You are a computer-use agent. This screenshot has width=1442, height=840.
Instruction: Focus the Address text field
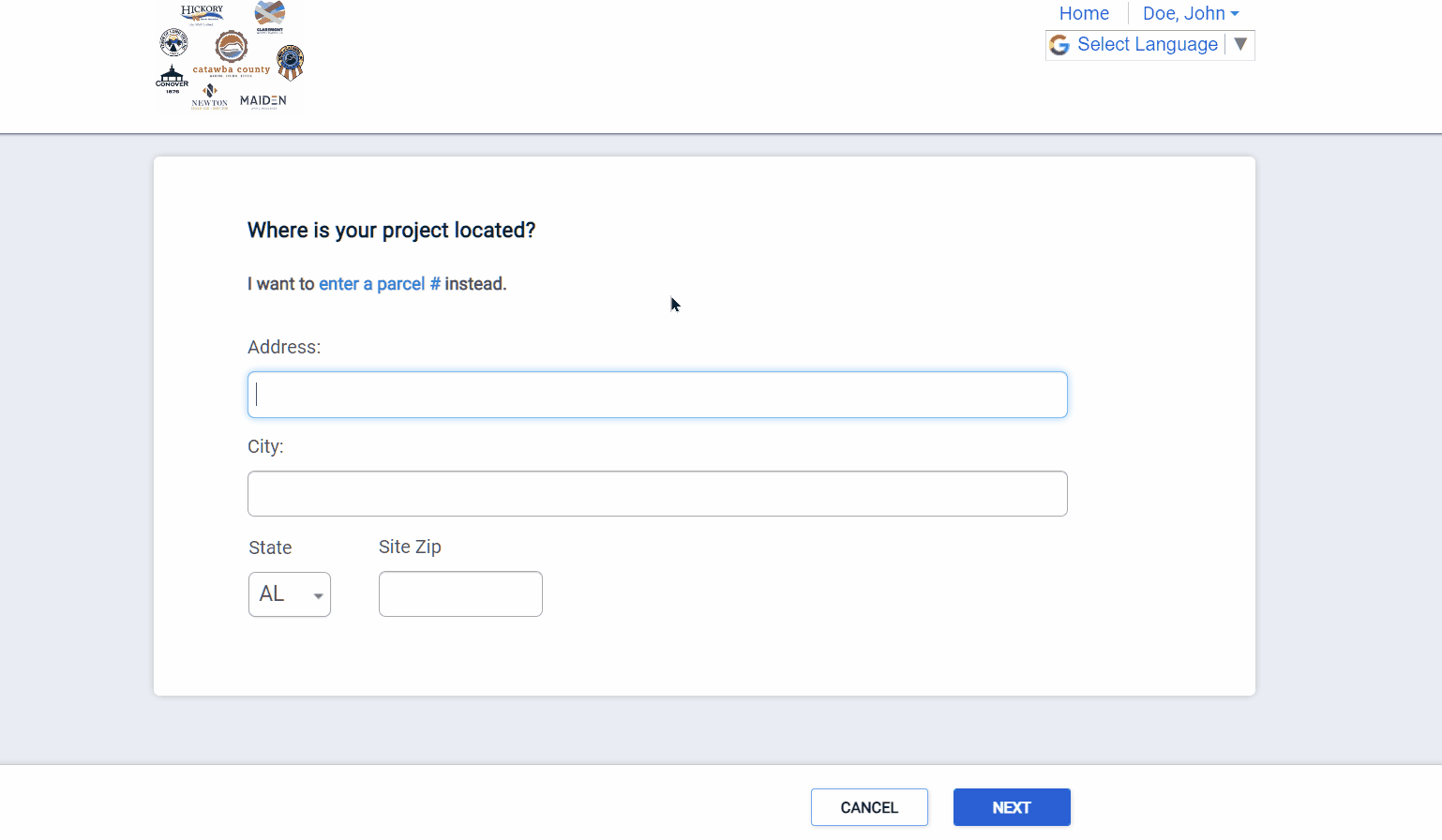[x=657, y=395]
